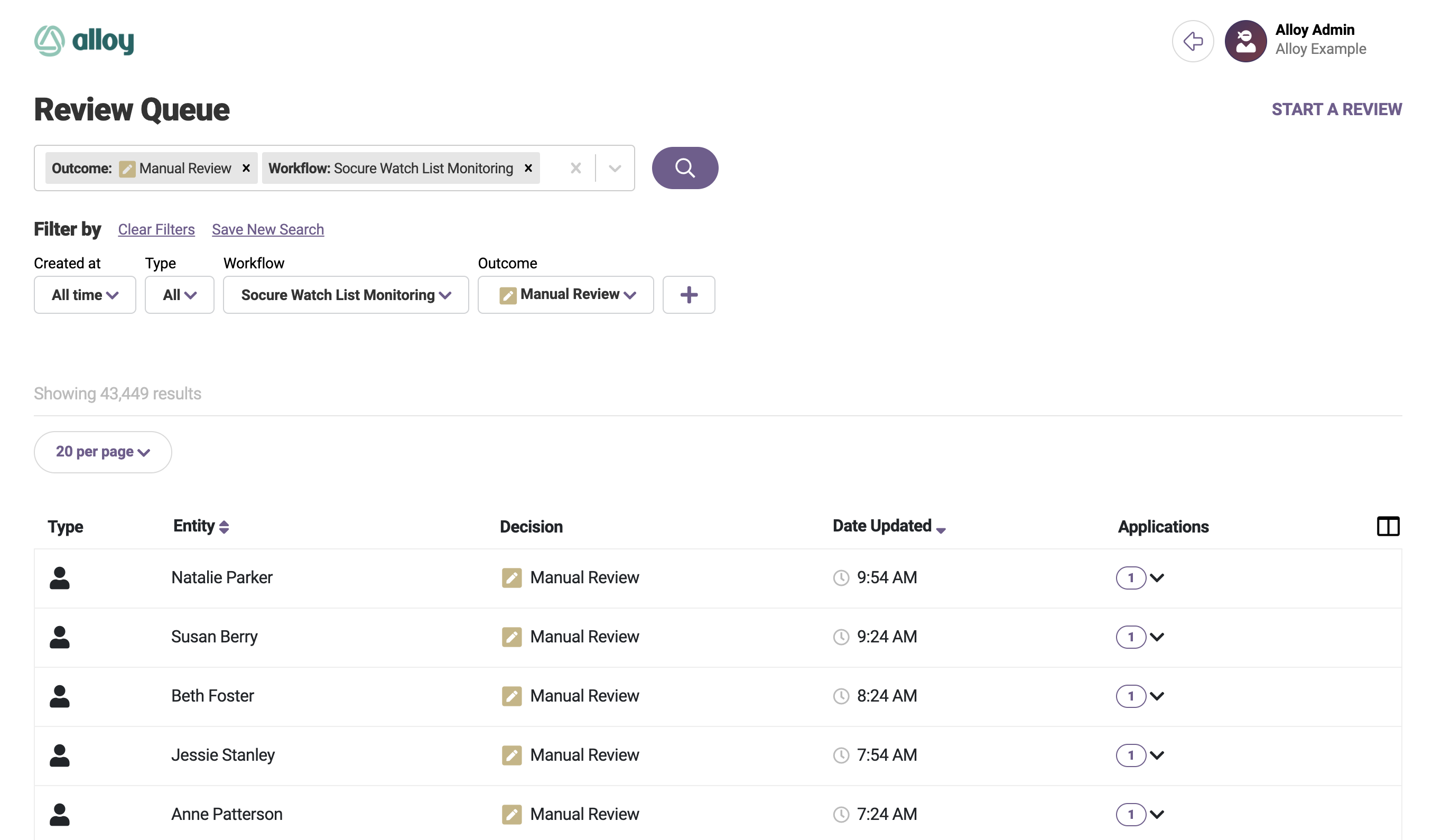Open the Beth Foster entity row

tap(718, 696)
